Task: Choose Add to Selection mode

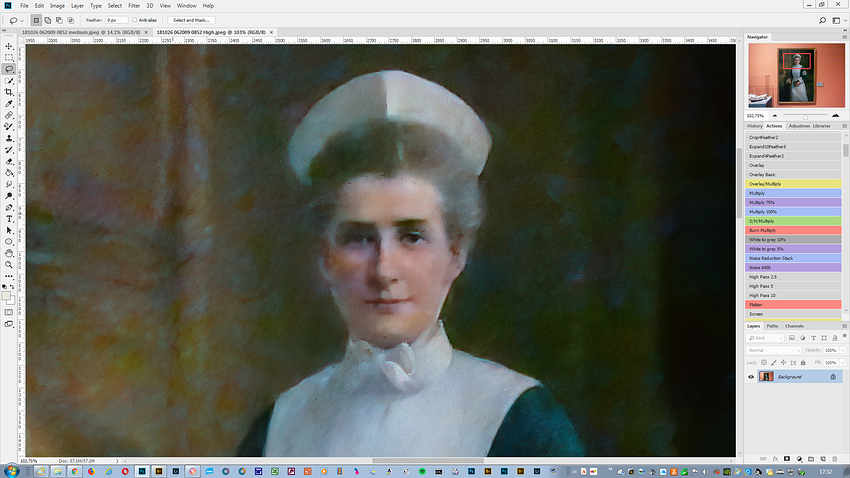Action: point(48,20)
